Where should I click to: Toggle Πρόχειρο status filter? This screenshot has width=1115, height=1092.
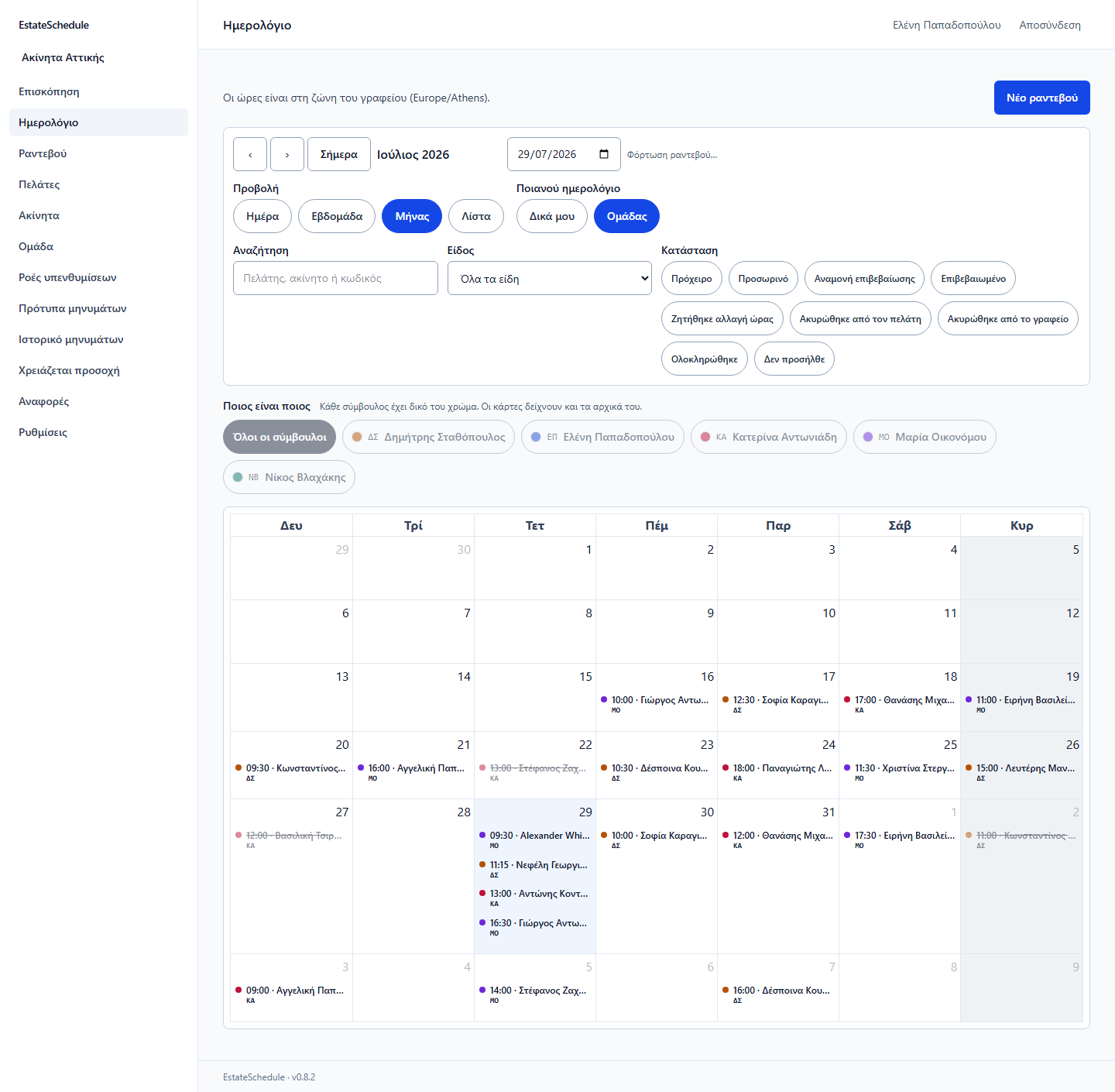[x=691, y=278]
